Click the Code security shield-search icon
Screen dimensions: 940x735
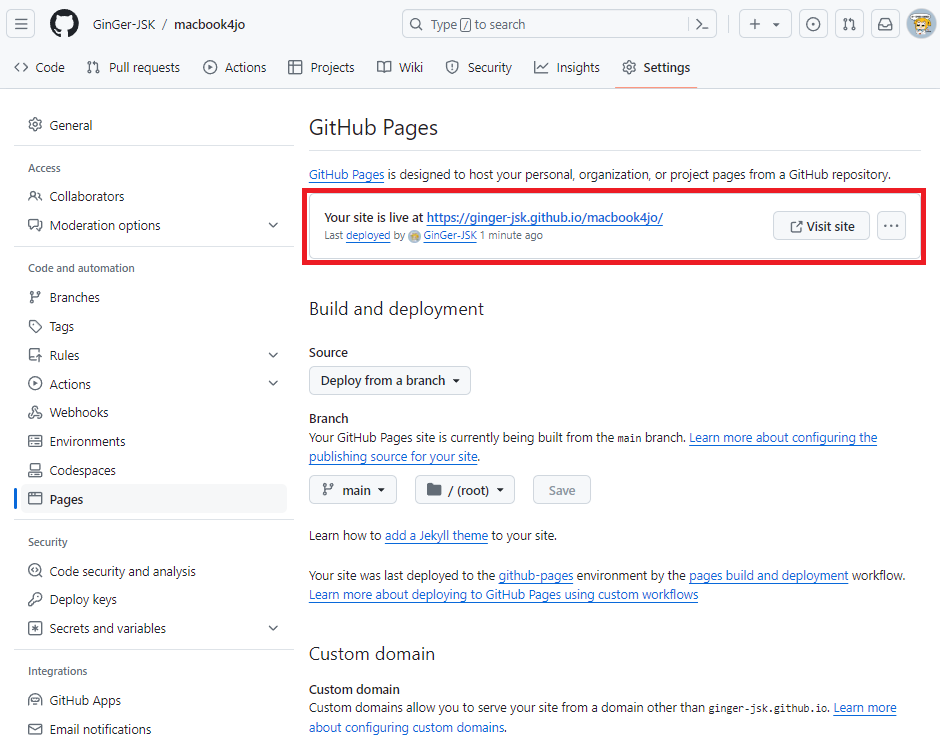[x=35, y=571]
